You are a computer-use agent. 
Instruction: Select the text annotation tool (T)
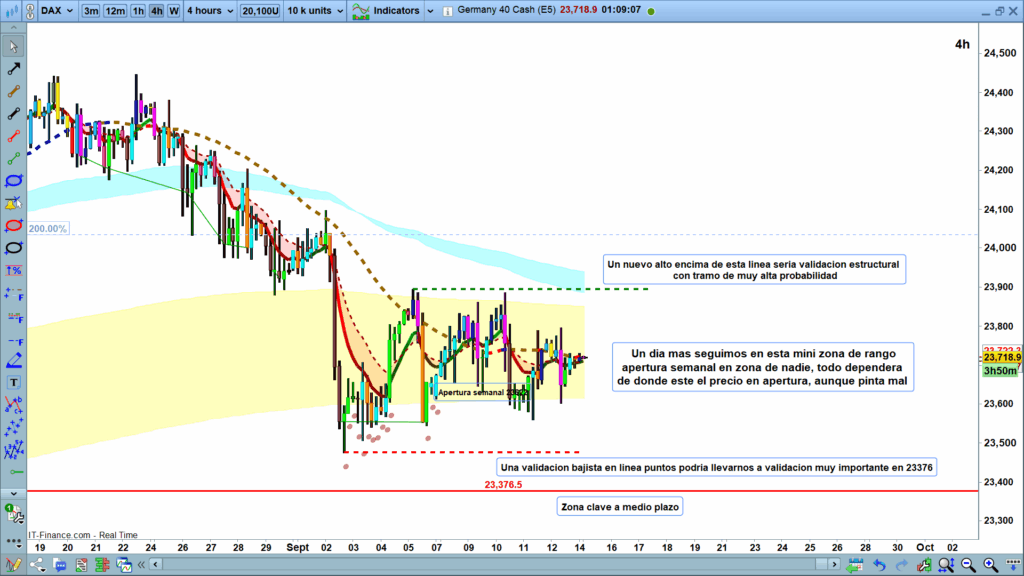(14, 383)
